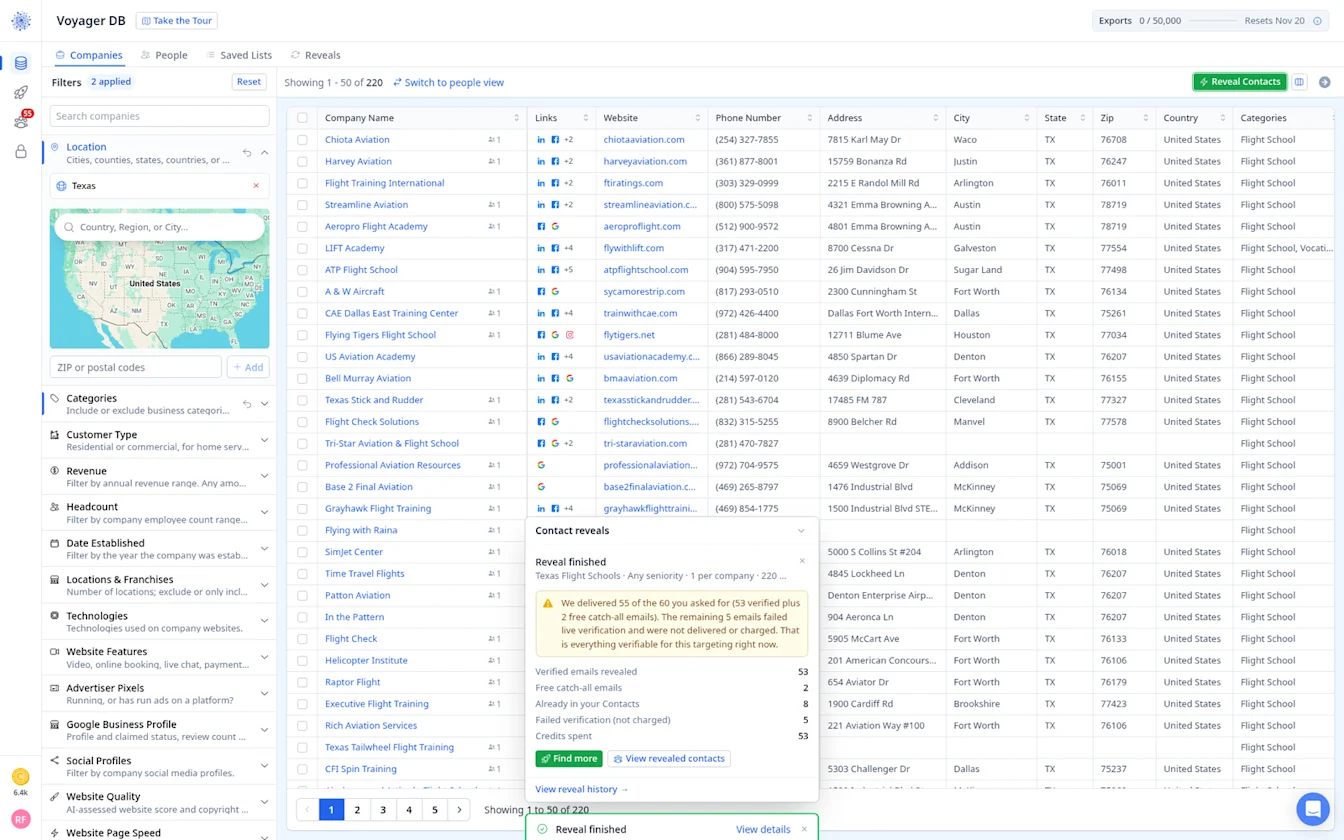The height and width of the screenshot is (840, 1344).
Task: Click the Voyager DB logo icon
Action: [x=21, y=21]
